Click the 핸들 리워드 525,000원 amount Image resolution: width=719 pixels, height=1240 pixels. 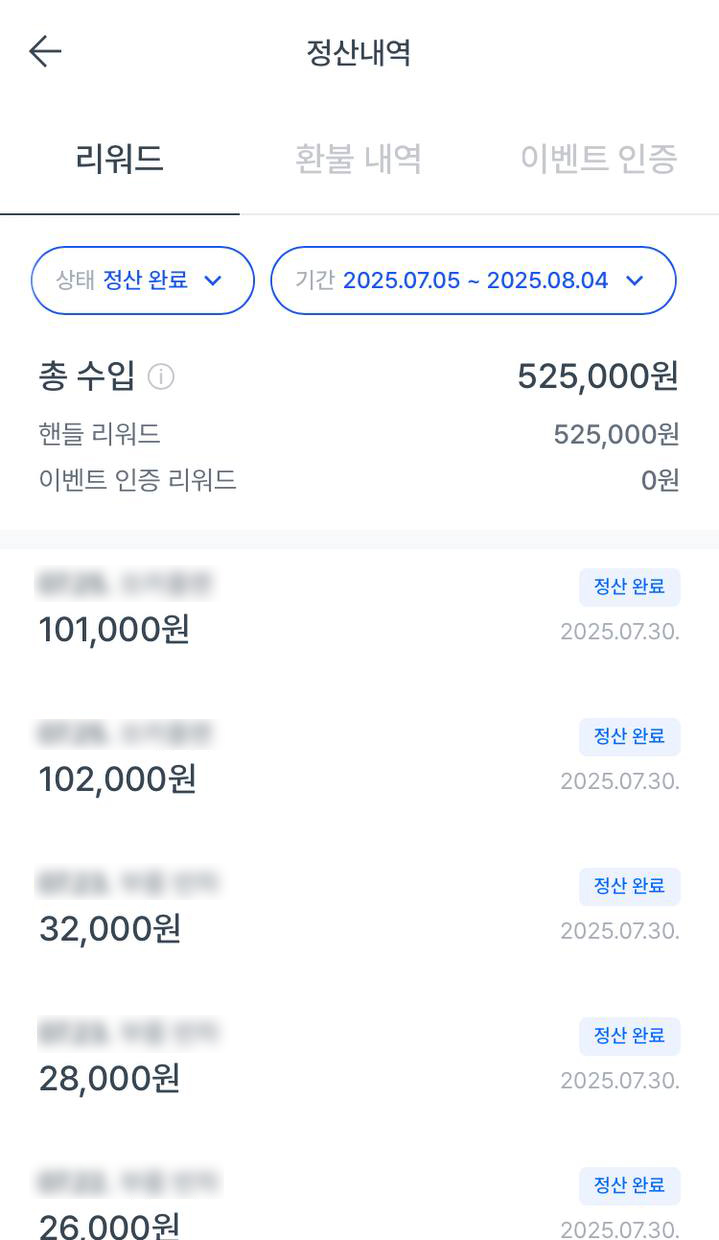click(616, 434)
